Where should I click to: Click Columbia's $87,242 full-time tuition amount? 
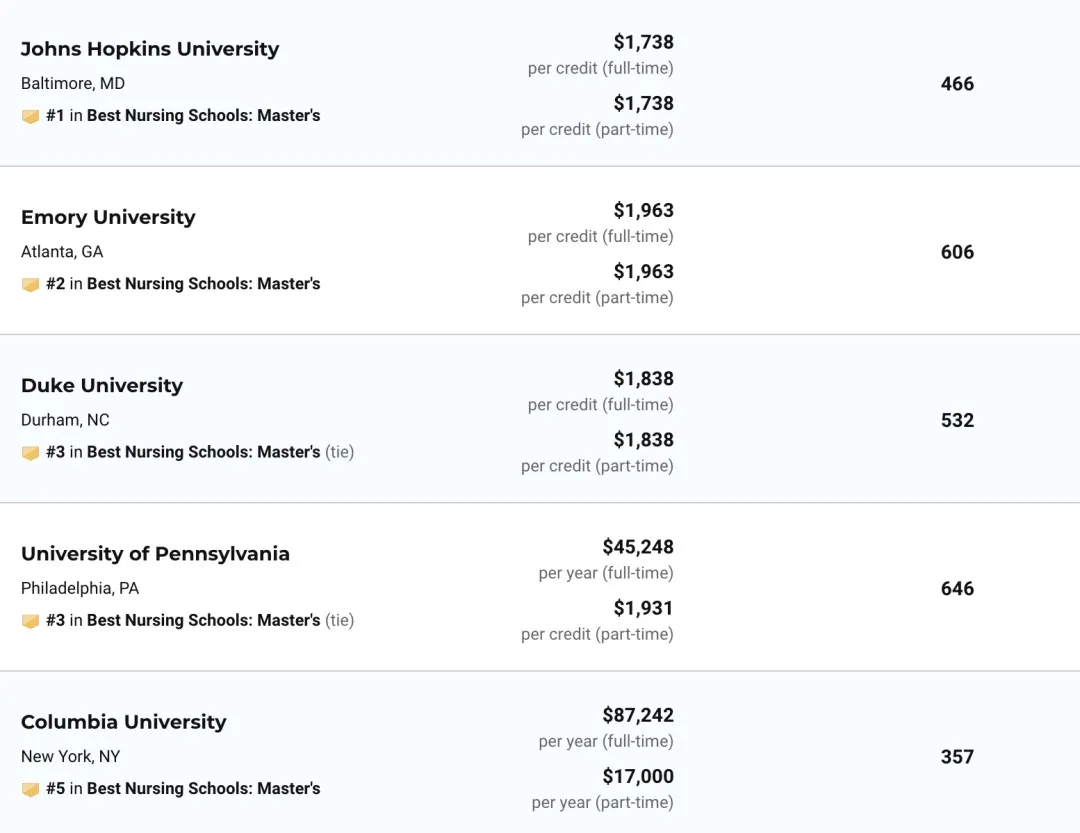pos(638,715)
